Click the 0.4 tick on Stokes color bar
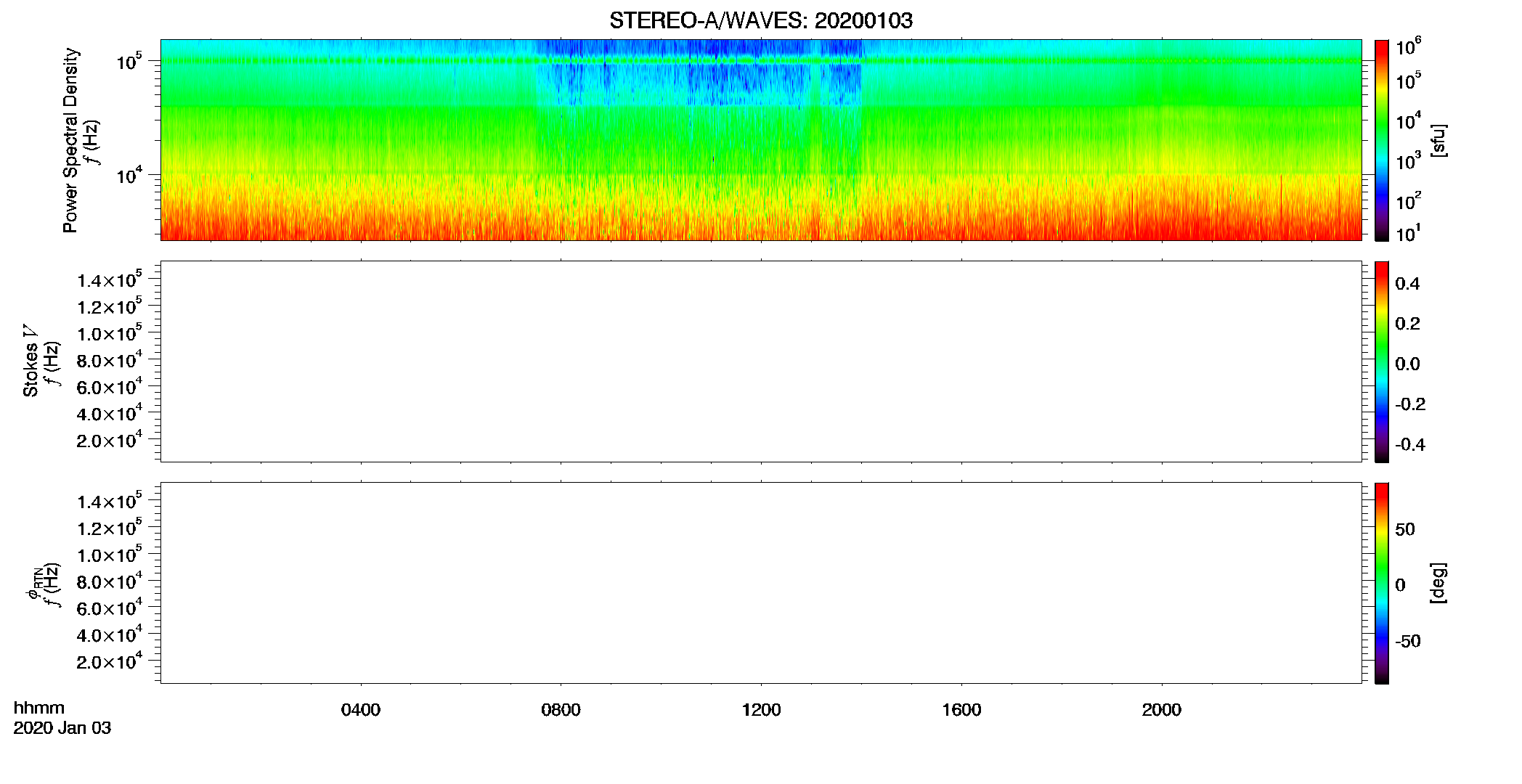 1407,284
